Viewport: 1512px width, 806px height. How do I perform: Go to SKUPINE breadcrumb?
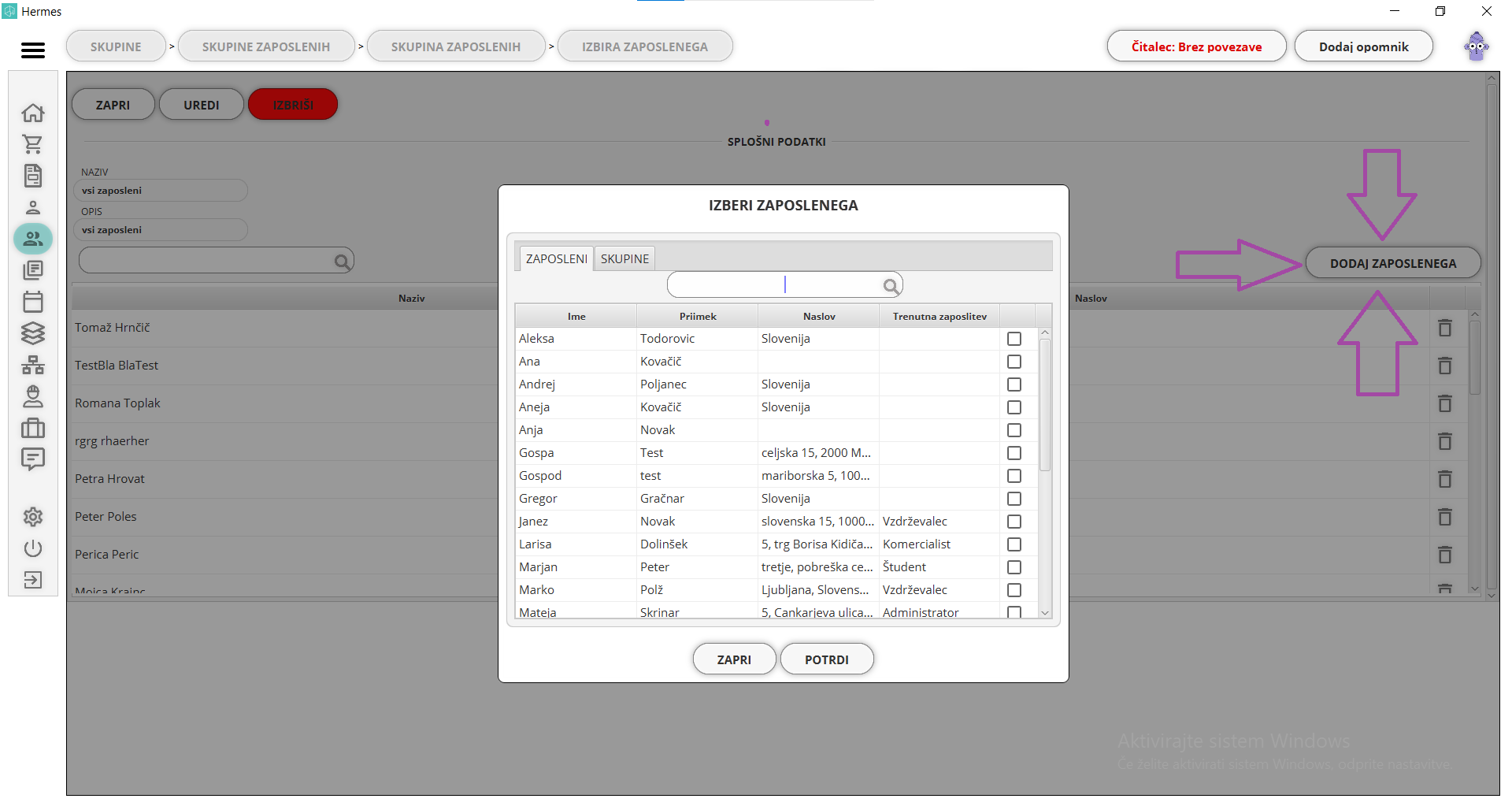click(116, 46)
